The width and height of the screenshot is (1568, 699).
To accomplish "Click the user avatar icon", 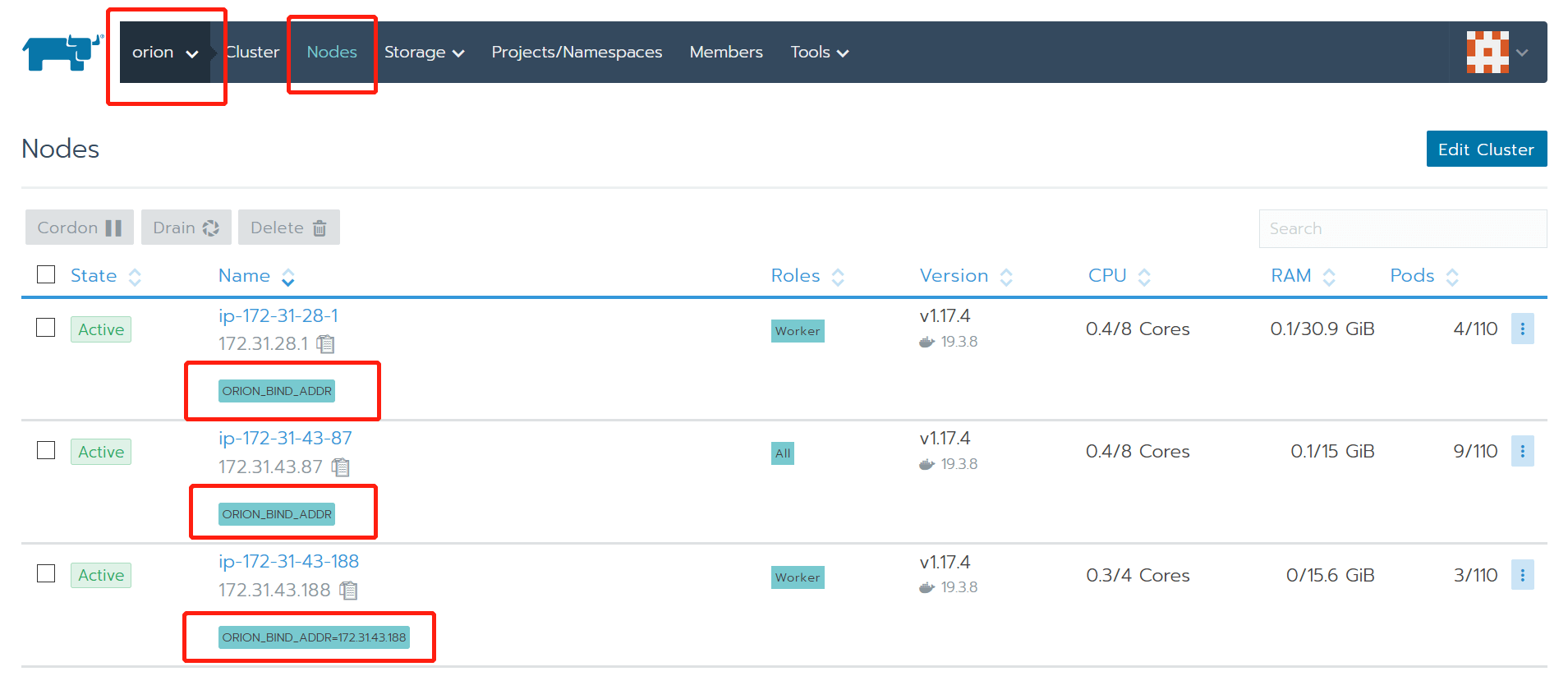I will tap(1487, 53).
